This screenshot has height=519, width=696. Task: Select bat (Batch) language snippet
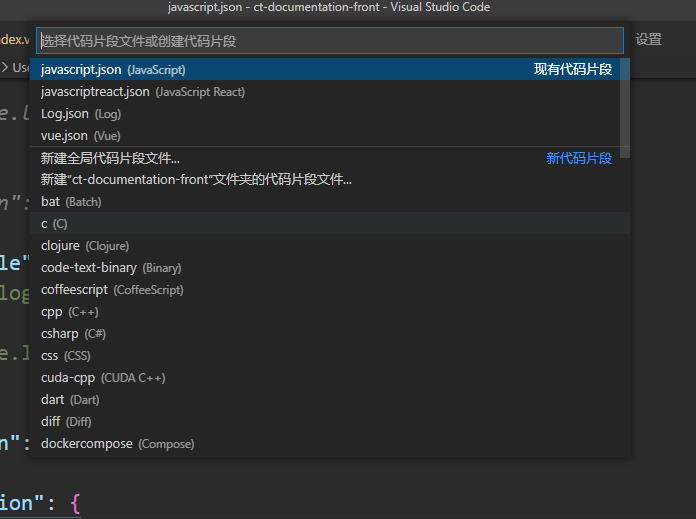(330, 202)
